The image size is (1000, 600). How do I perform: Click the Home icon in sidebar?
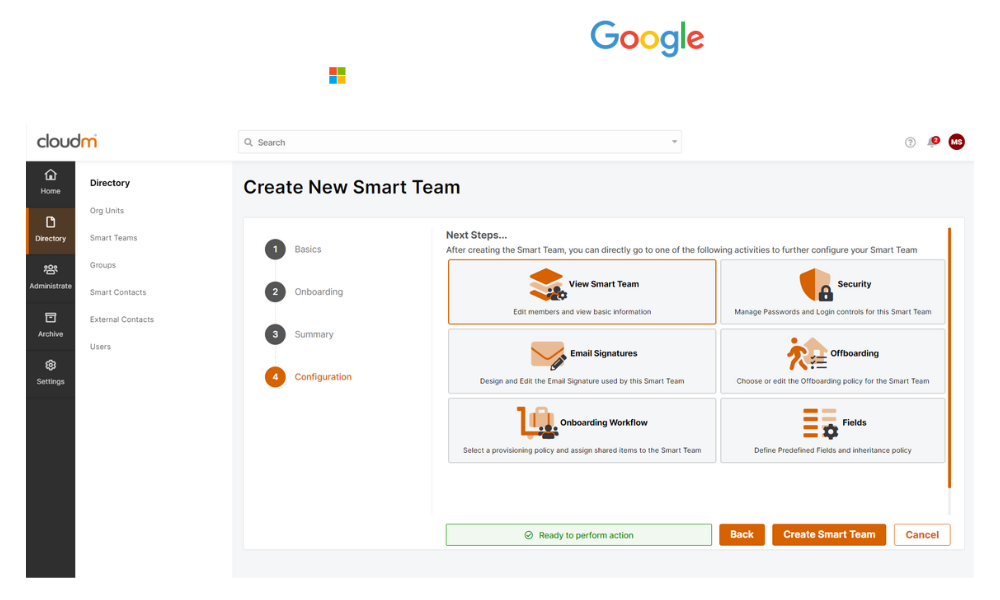pyautogui.click(x=50, y=176)
